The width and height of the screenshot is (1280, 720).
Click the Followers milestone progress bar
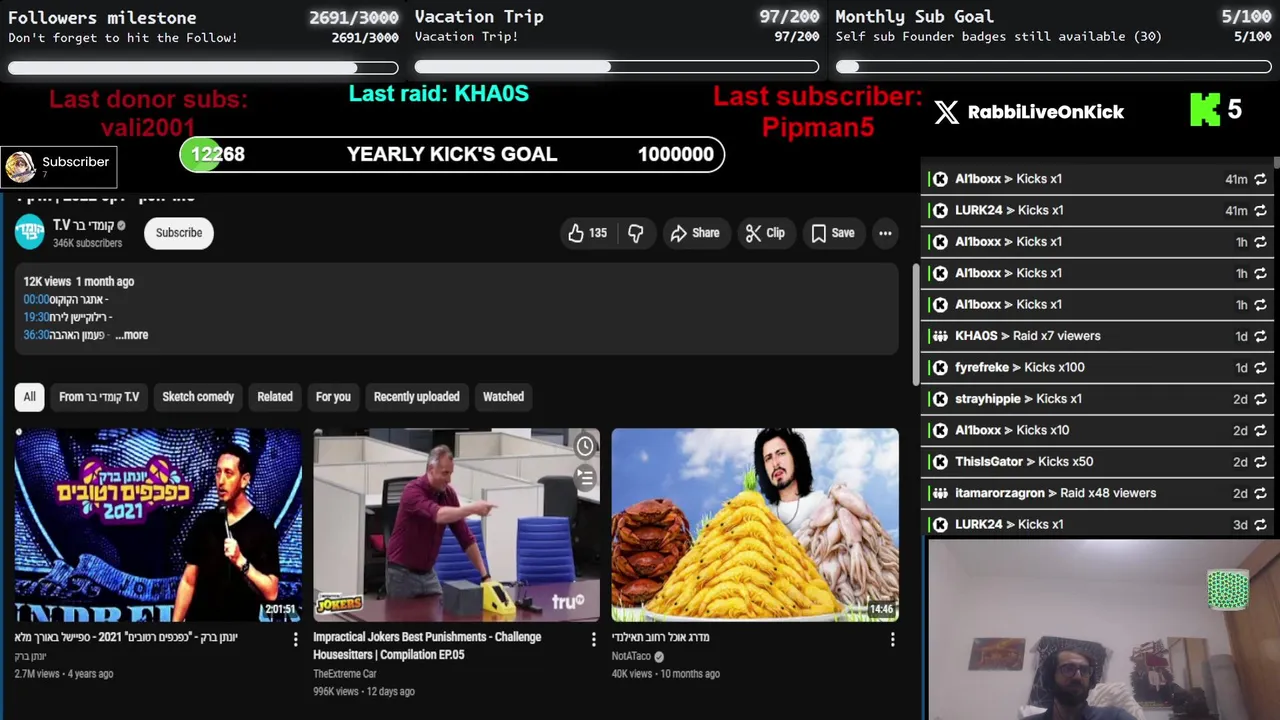[203, 68]
